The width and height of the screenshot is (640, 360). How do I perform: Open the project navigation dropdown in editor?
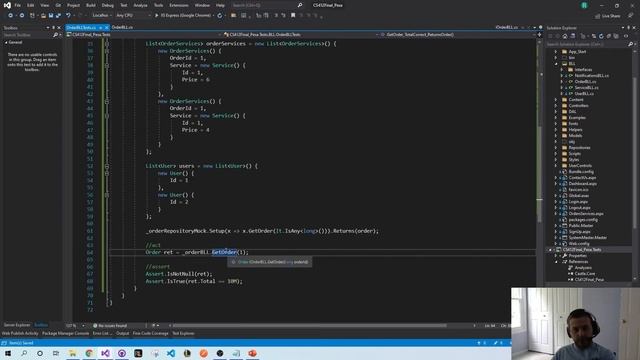click(x=144, y=35)
